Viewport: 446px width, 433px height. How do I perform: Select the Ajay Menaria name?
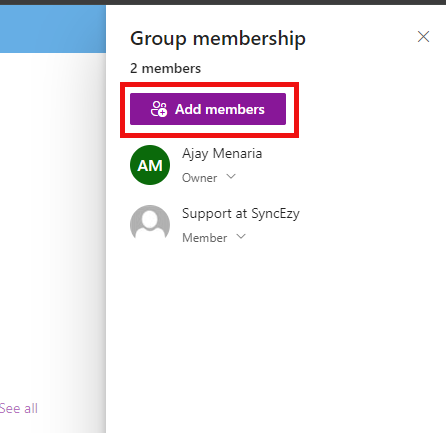(222, 154)
